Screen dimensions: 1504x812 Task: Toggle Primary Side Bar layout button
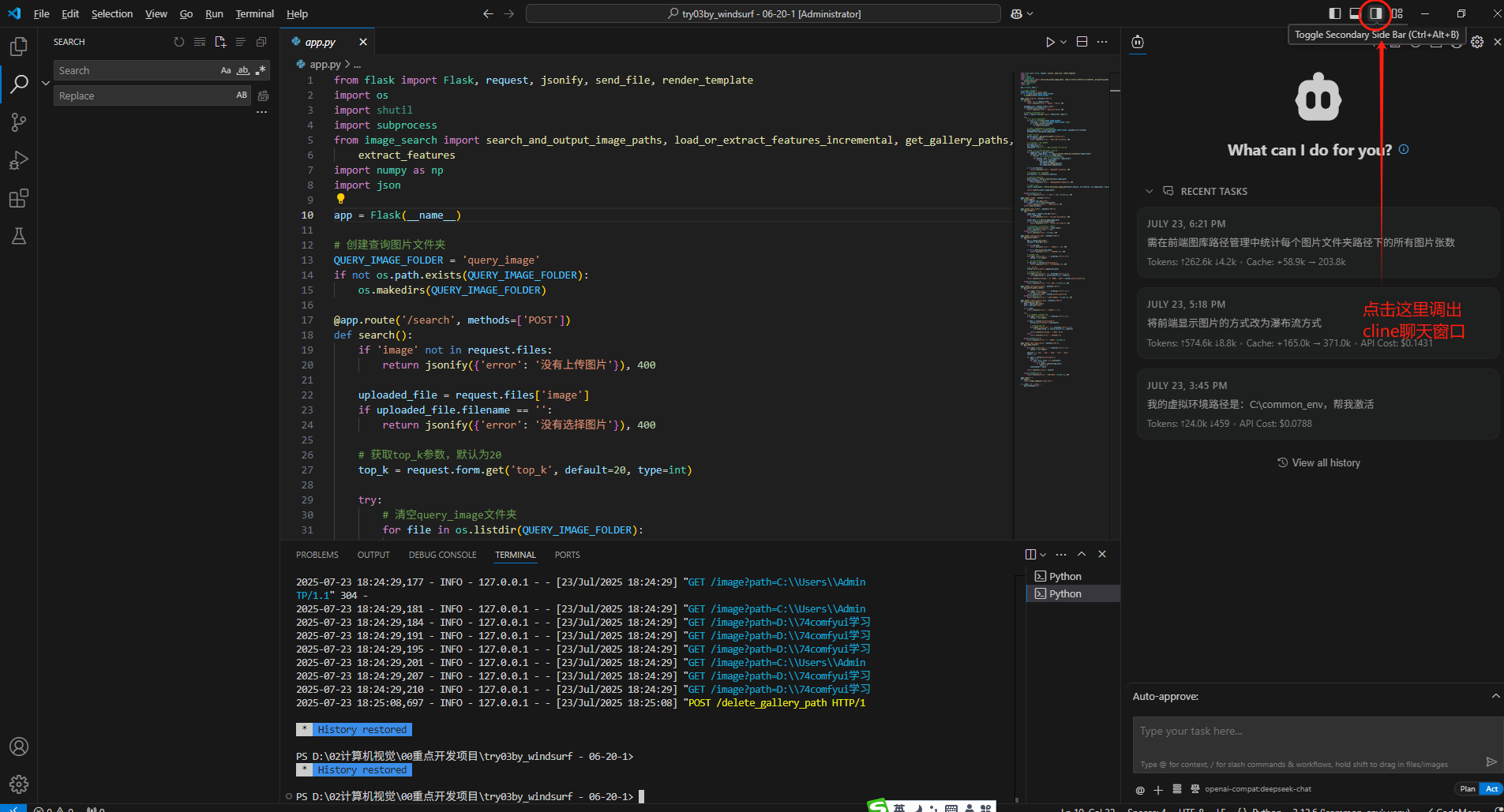[1335, 13]
